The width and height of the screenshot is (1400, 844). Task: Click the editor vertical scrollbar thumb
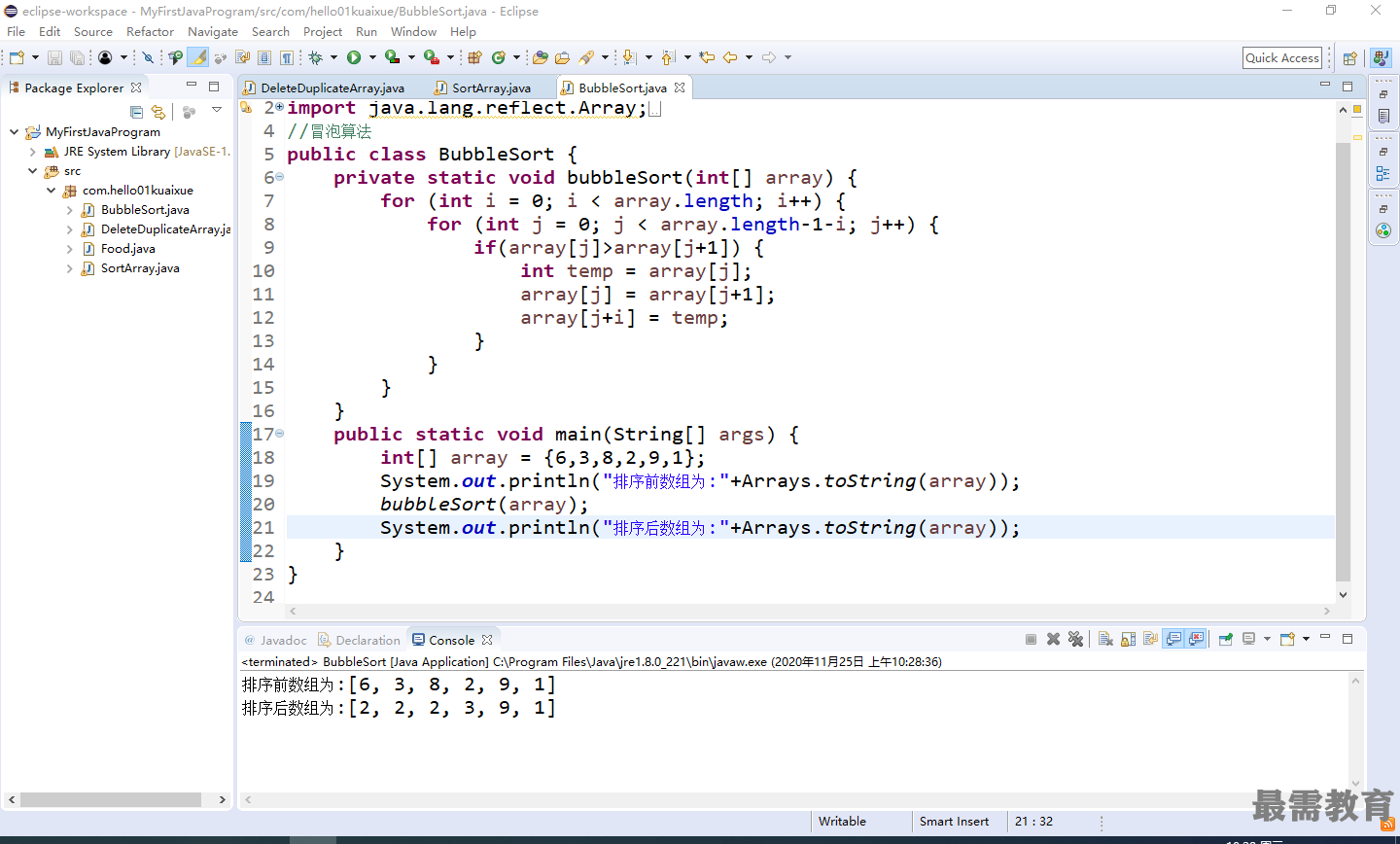point(1344,362)
